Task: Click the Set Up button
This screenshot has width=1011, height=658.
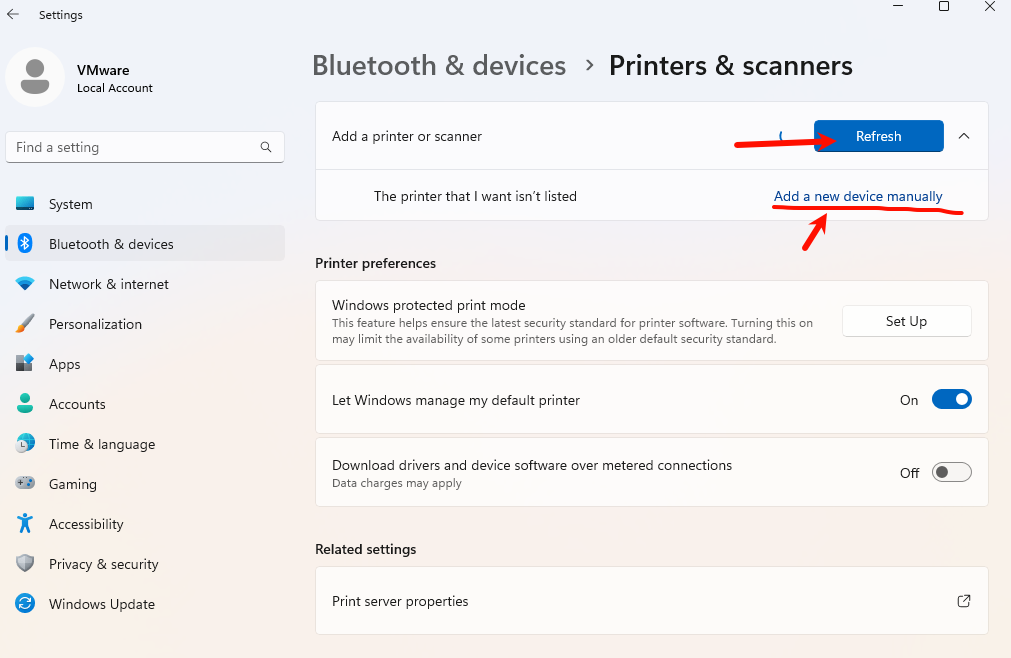Action: click(906, 321)
